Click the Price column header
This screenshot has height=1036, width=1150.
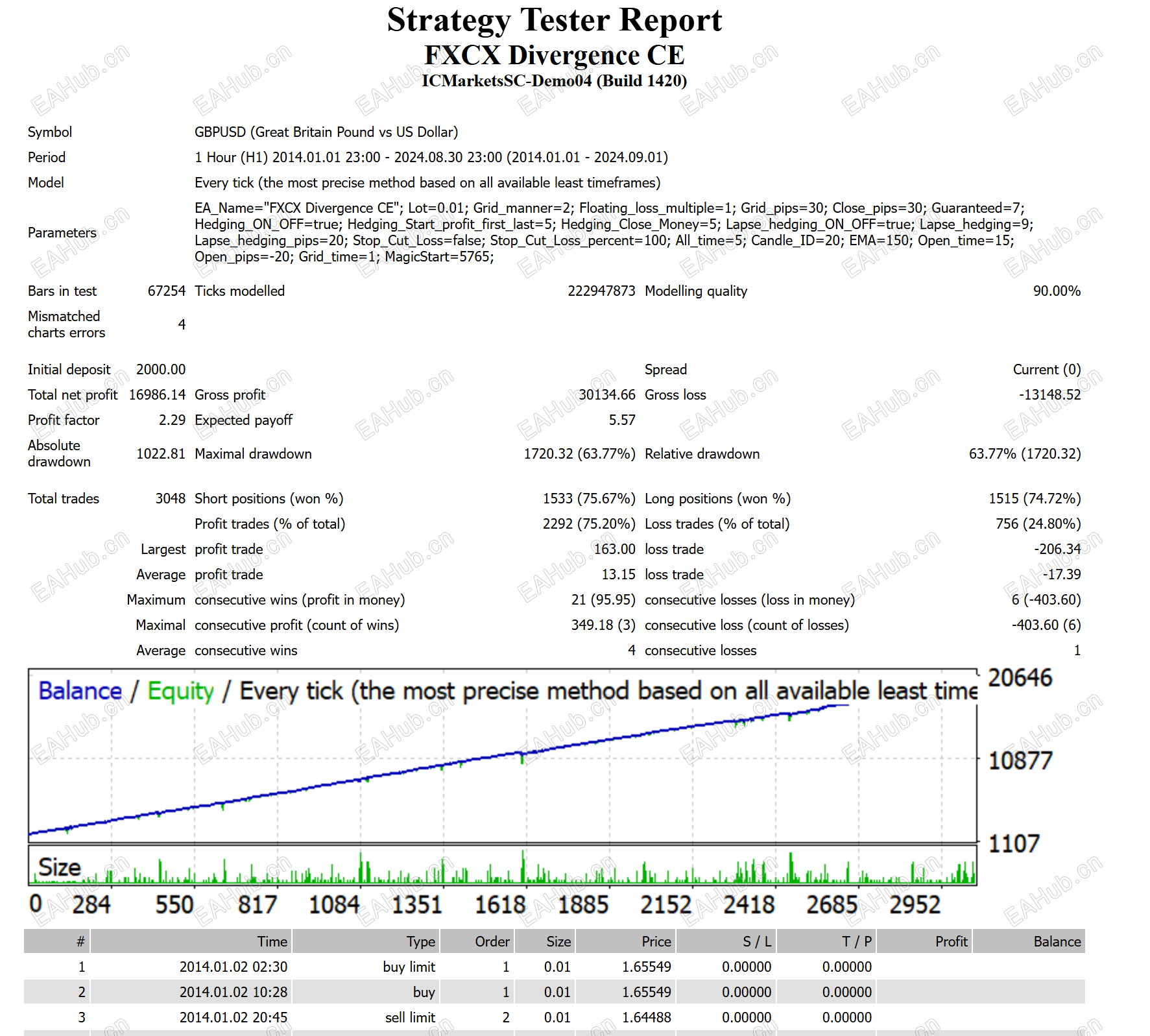coord(625,941)
